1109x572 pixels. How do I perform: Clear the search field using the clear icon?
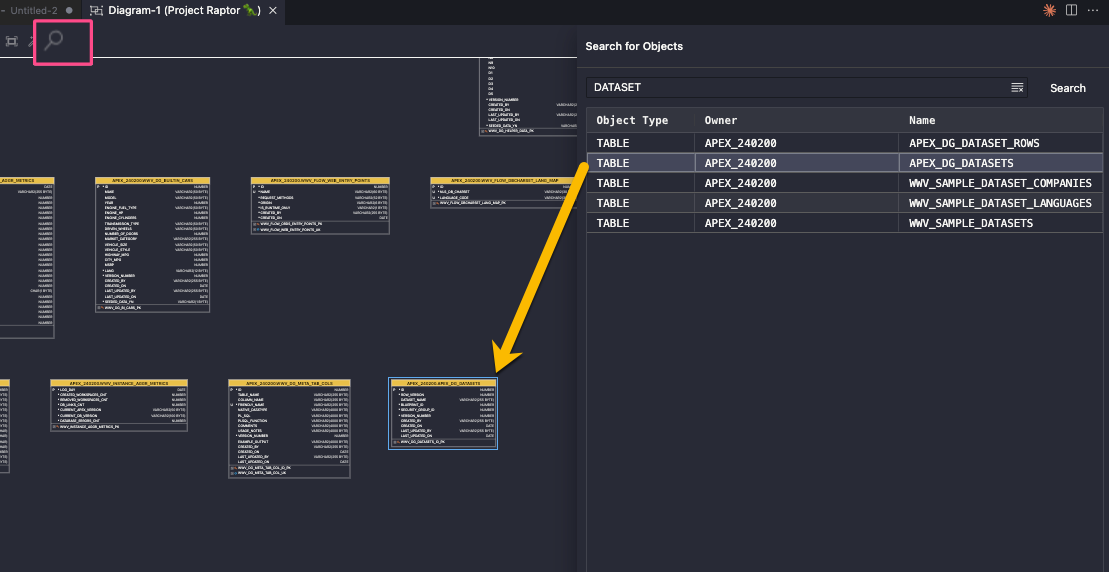pyautogui.click(x=1017, y=88)
